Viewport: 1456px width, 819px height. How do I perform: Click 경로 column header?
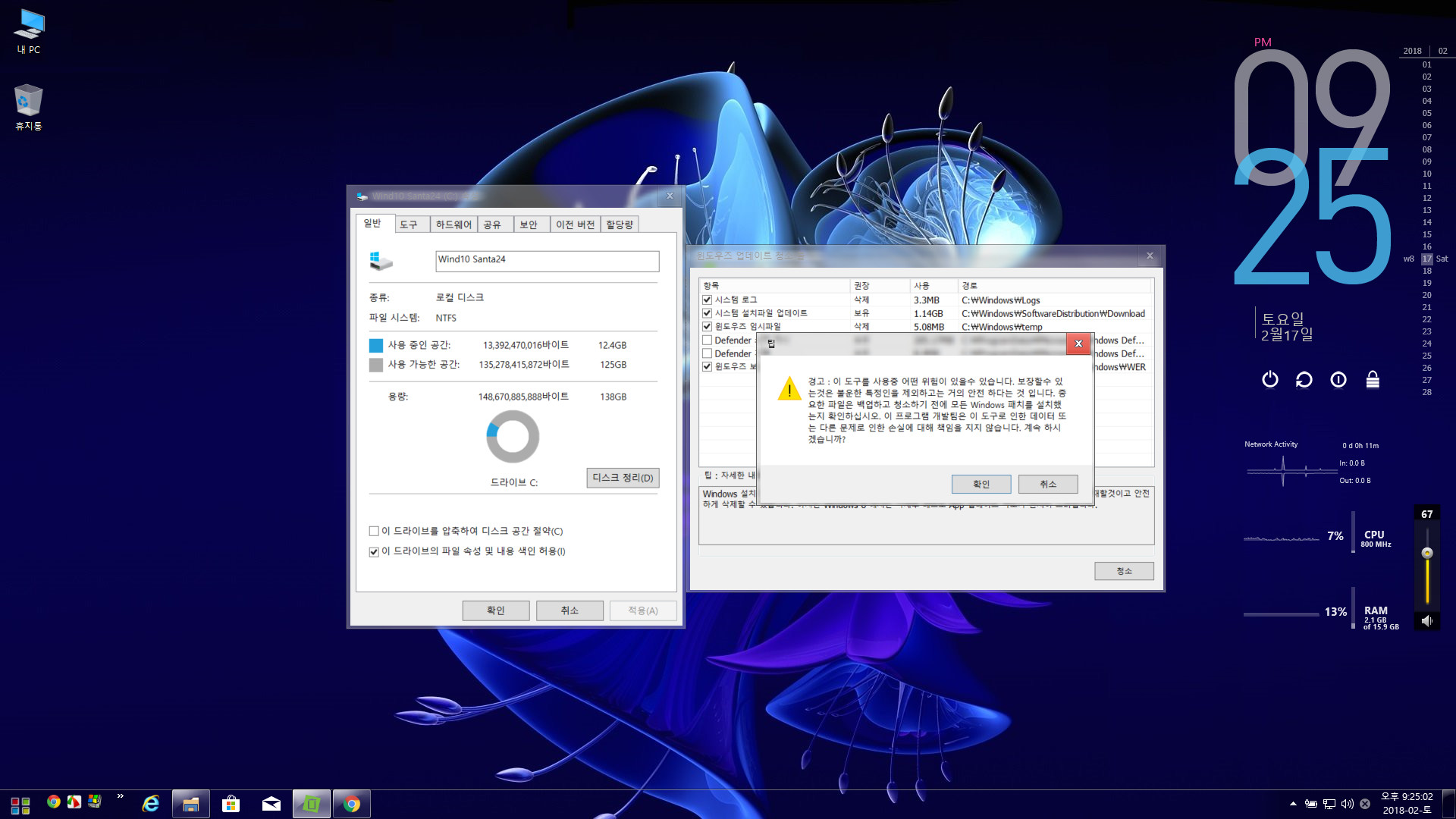[1056, 286]
